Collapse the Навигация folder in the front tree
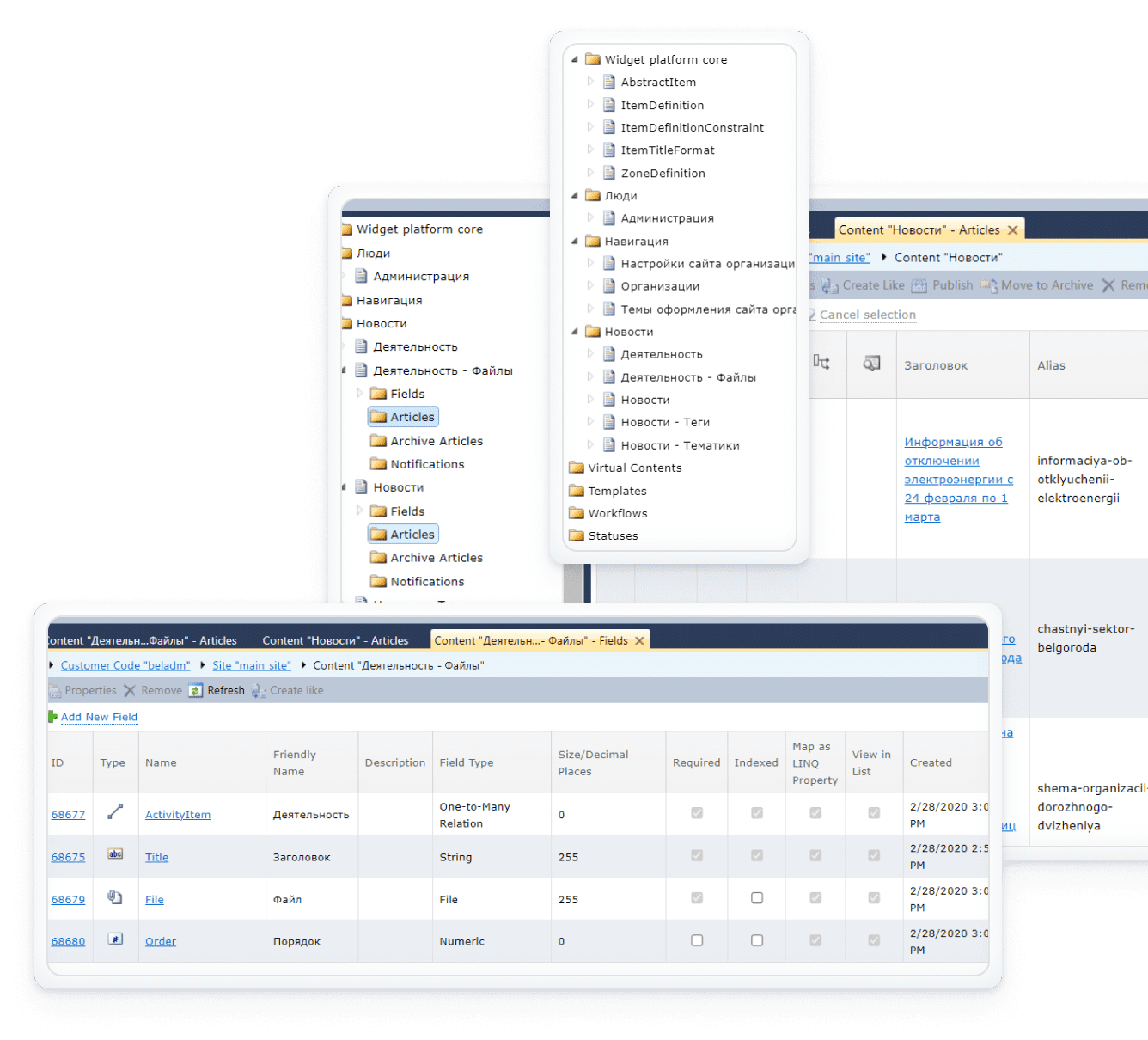 pos(575,242)
